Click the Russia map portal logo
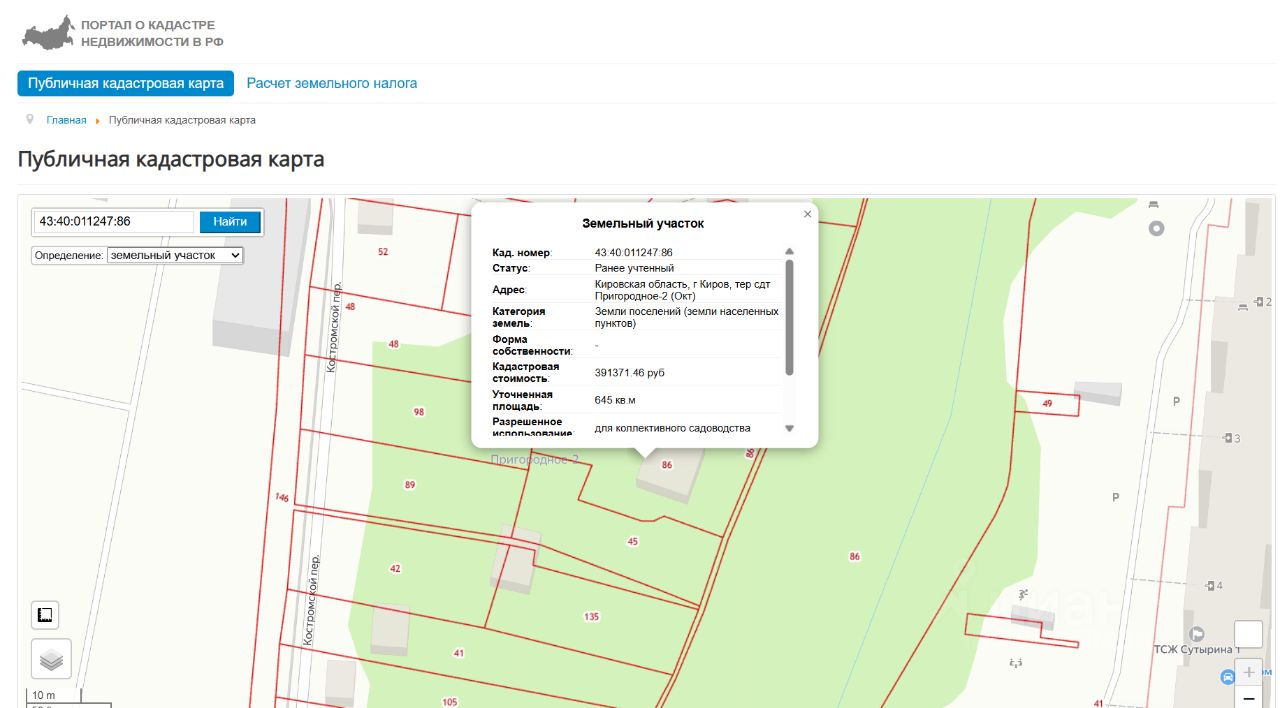1280x708 pixels. click(48, 32)
